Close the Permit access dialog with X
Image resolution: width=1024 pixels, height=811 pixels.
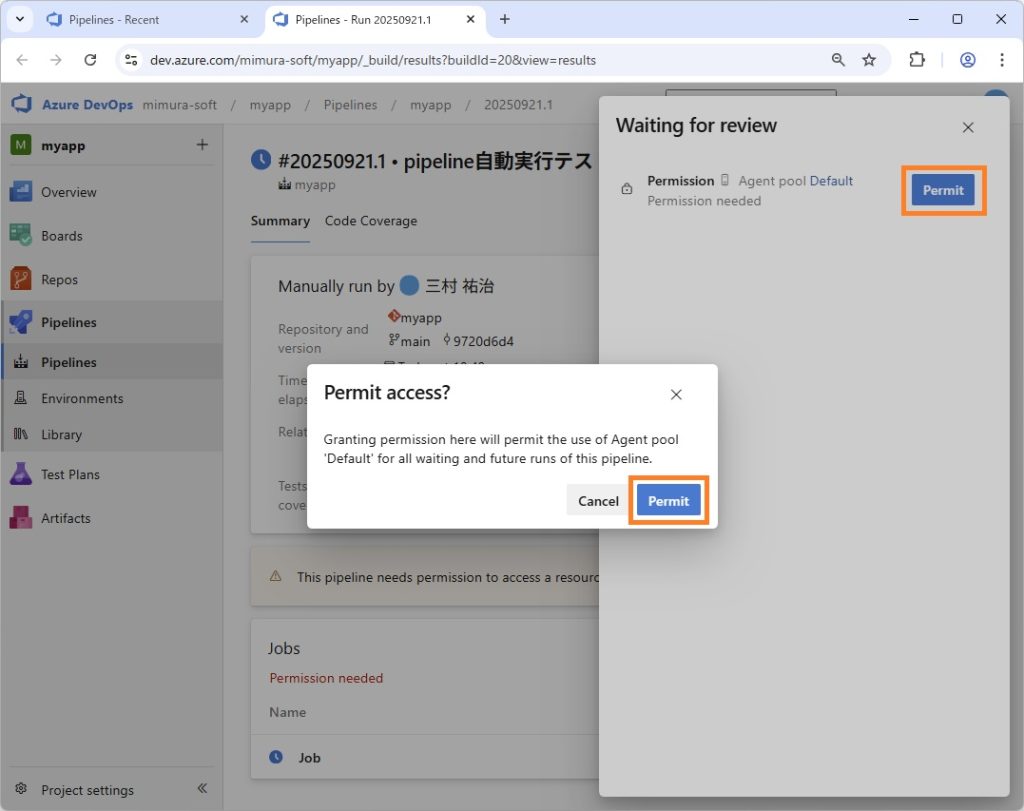click(676, 394)
